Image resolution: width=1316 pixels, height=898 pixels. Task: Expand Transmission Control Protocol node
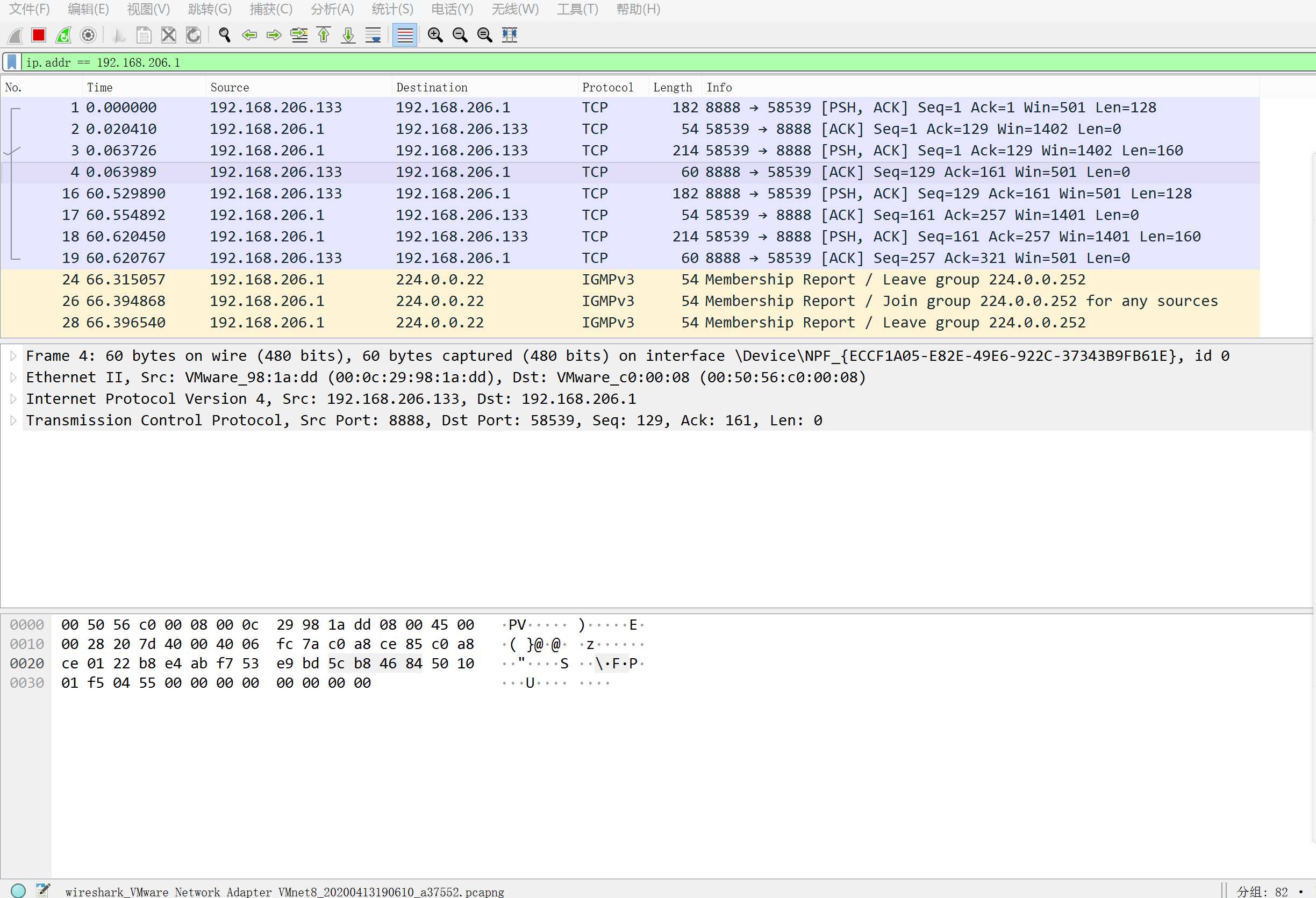click(13, 421)
